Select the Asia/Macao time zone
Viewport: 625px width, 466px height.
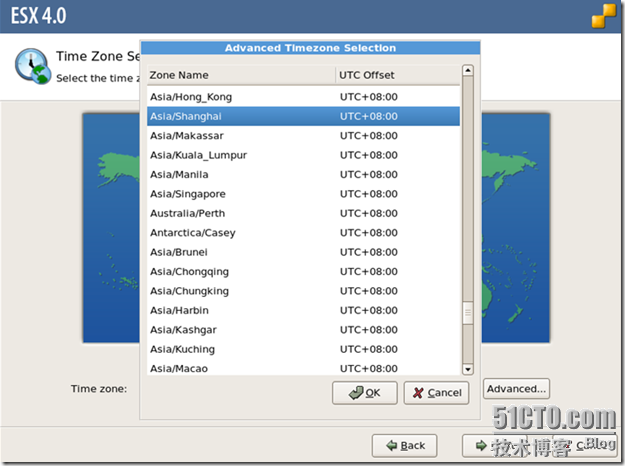303,368
